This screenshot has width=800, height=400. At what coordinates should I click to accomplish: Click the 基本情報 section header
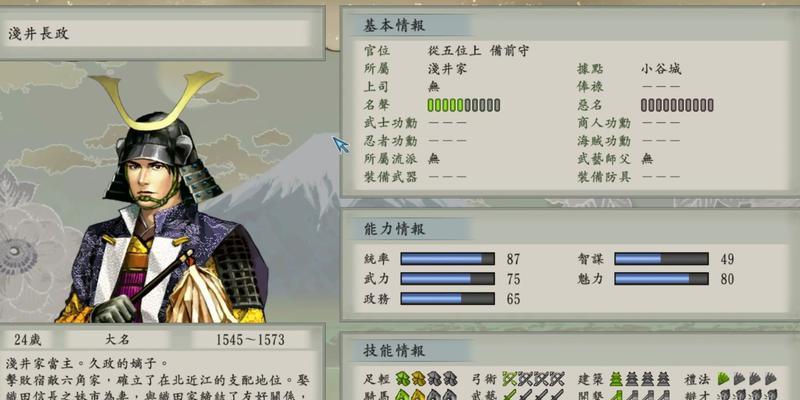(394, 26)
